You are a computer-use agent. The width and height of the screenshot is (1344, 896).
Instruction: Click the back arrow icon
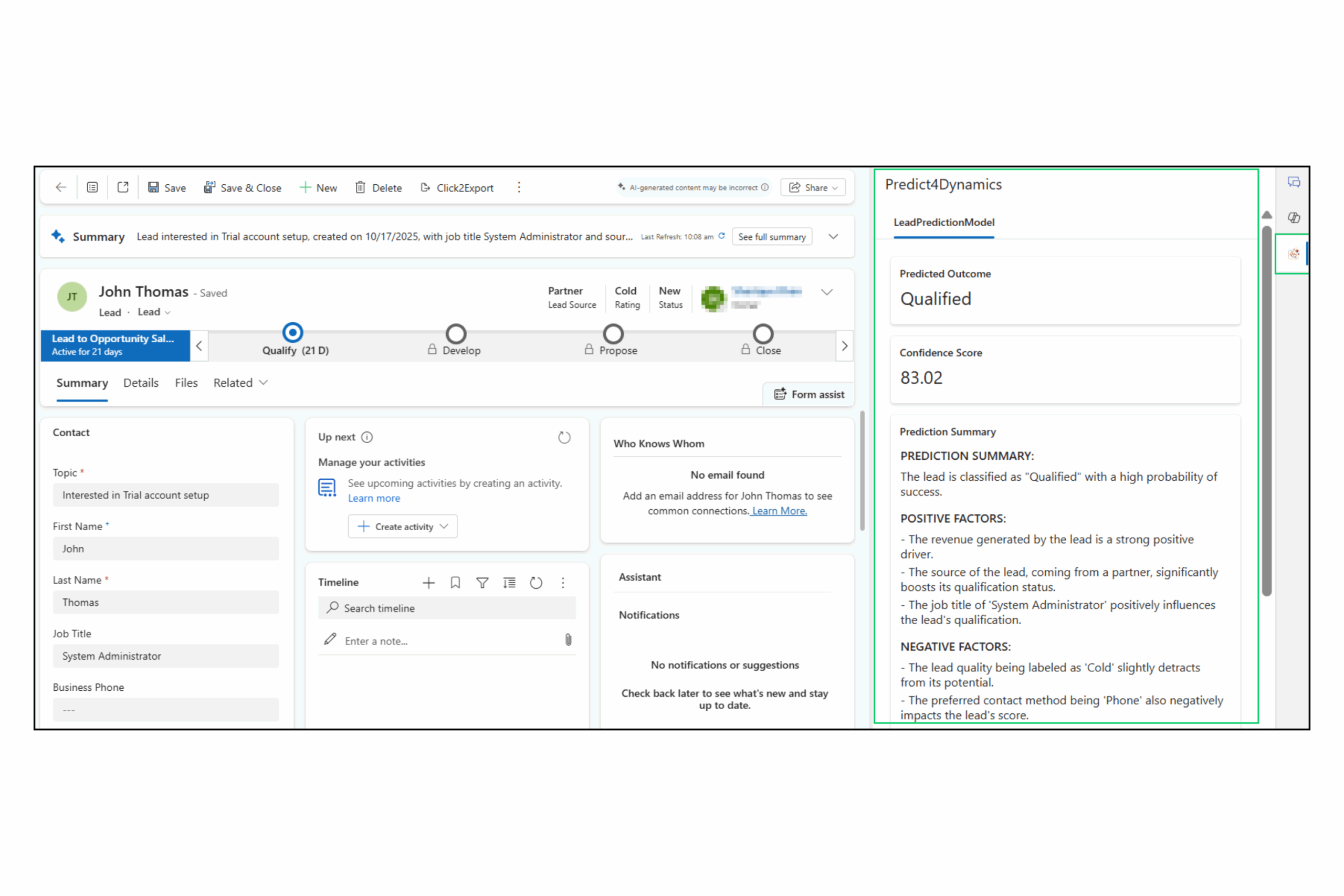60,187
